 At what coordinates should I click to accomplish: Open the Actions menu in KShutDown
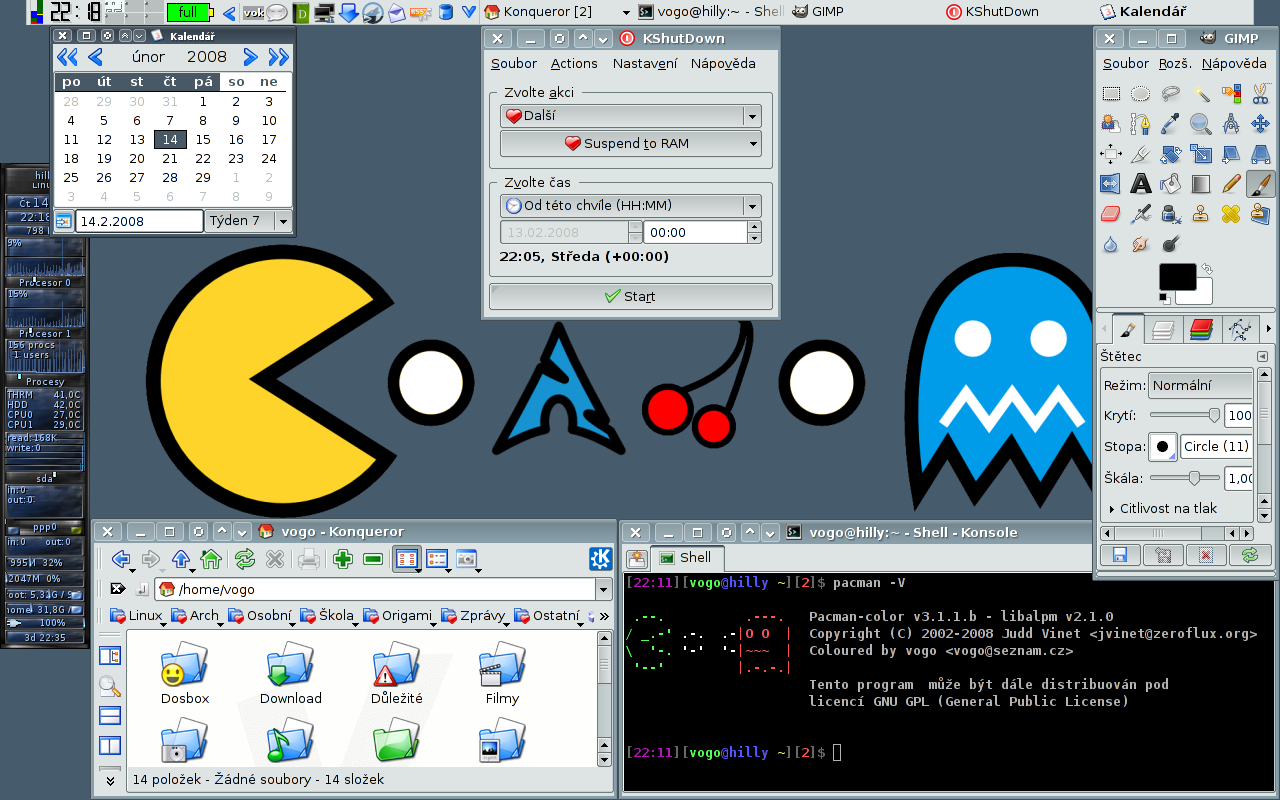[x=574, y=64]
